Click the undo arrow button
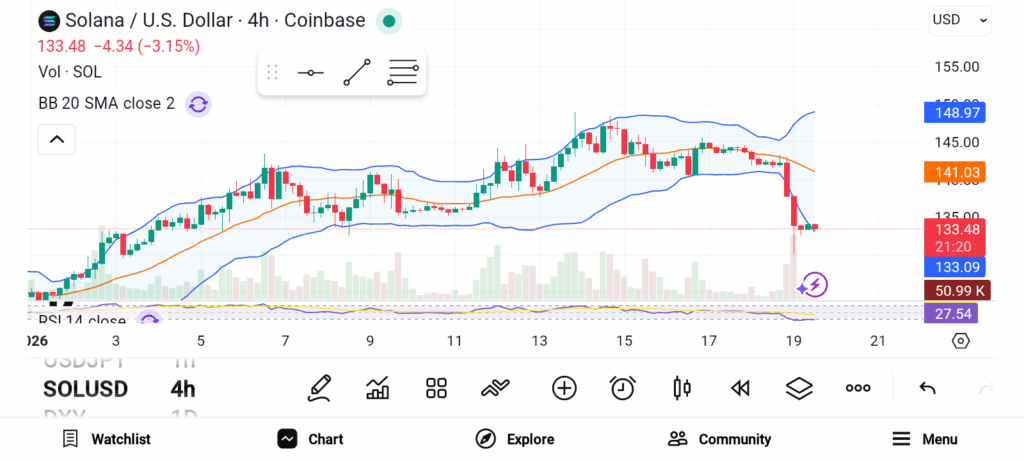The width and height of the screenshot is (1024, 461). coord(927,388)
